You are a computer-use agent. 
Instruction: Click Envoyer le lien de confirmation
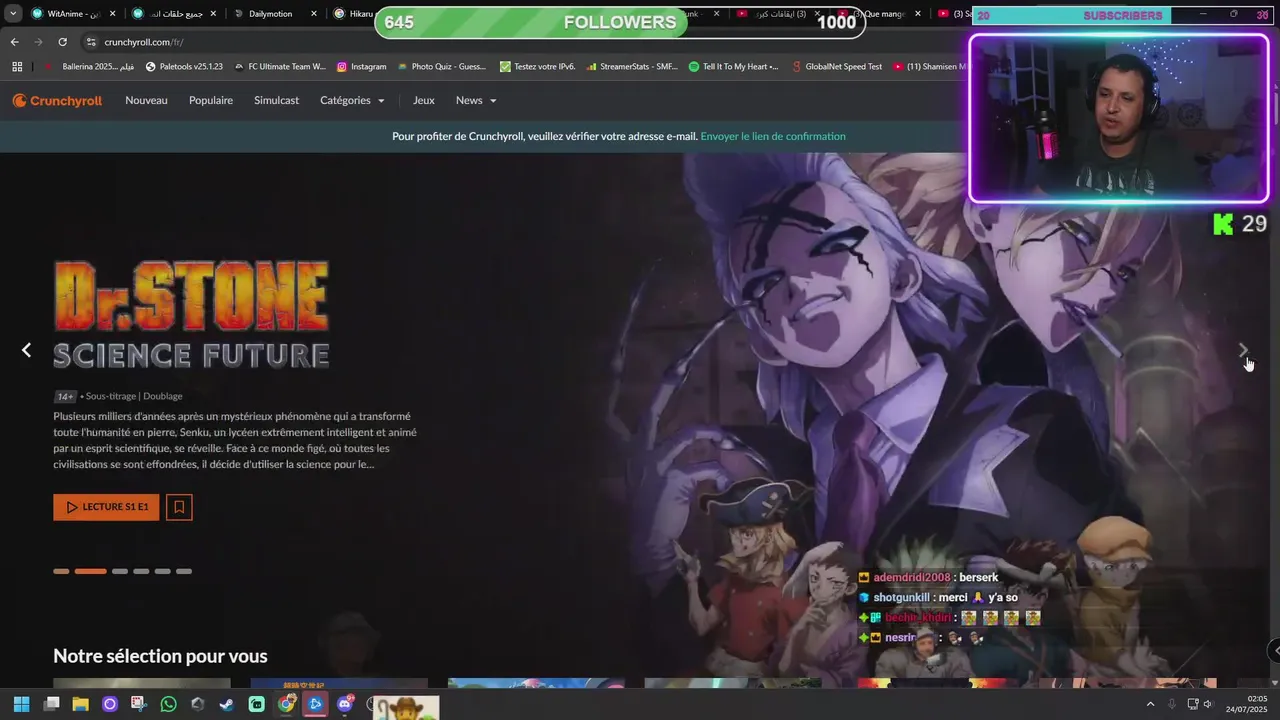pyautogui.click(x=773, y=136)
